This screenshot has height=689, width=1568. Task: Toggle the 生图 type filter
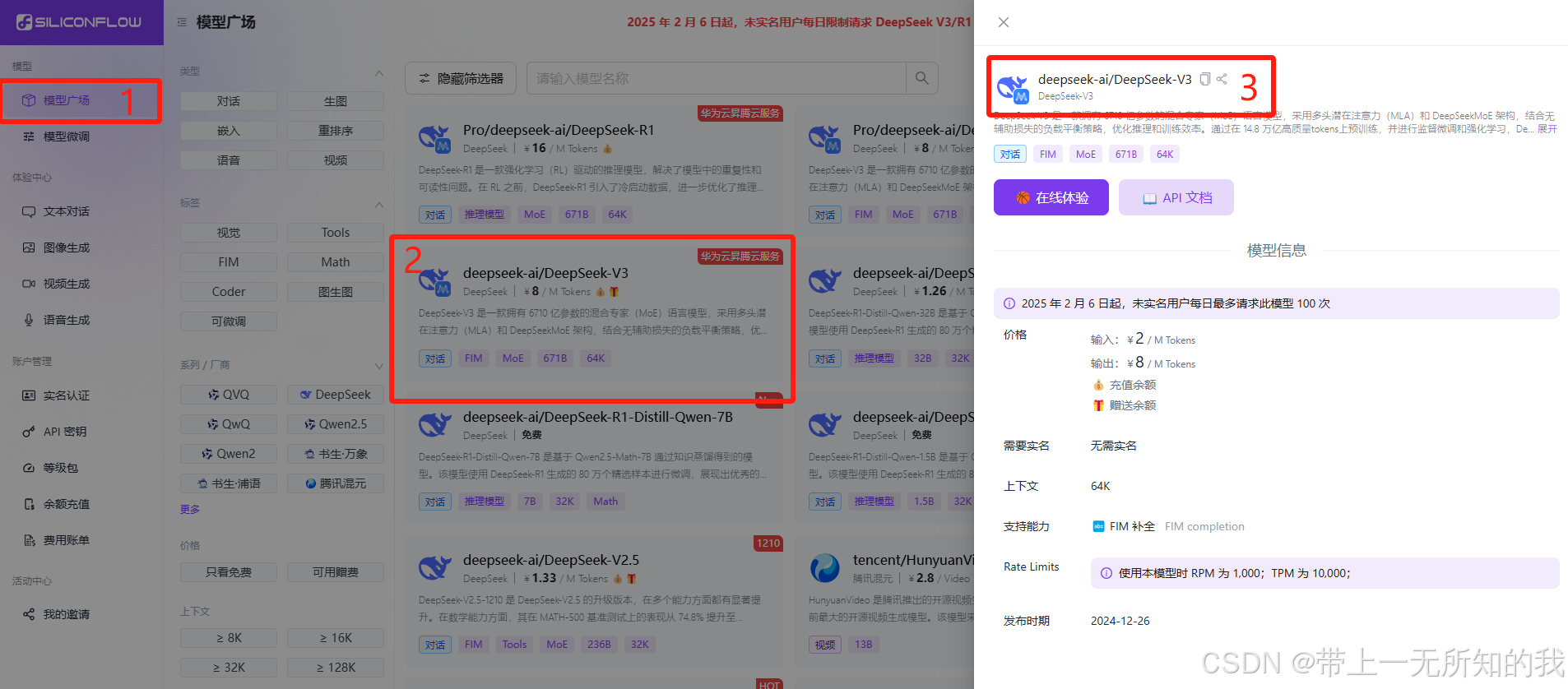[x=336, y=101]
